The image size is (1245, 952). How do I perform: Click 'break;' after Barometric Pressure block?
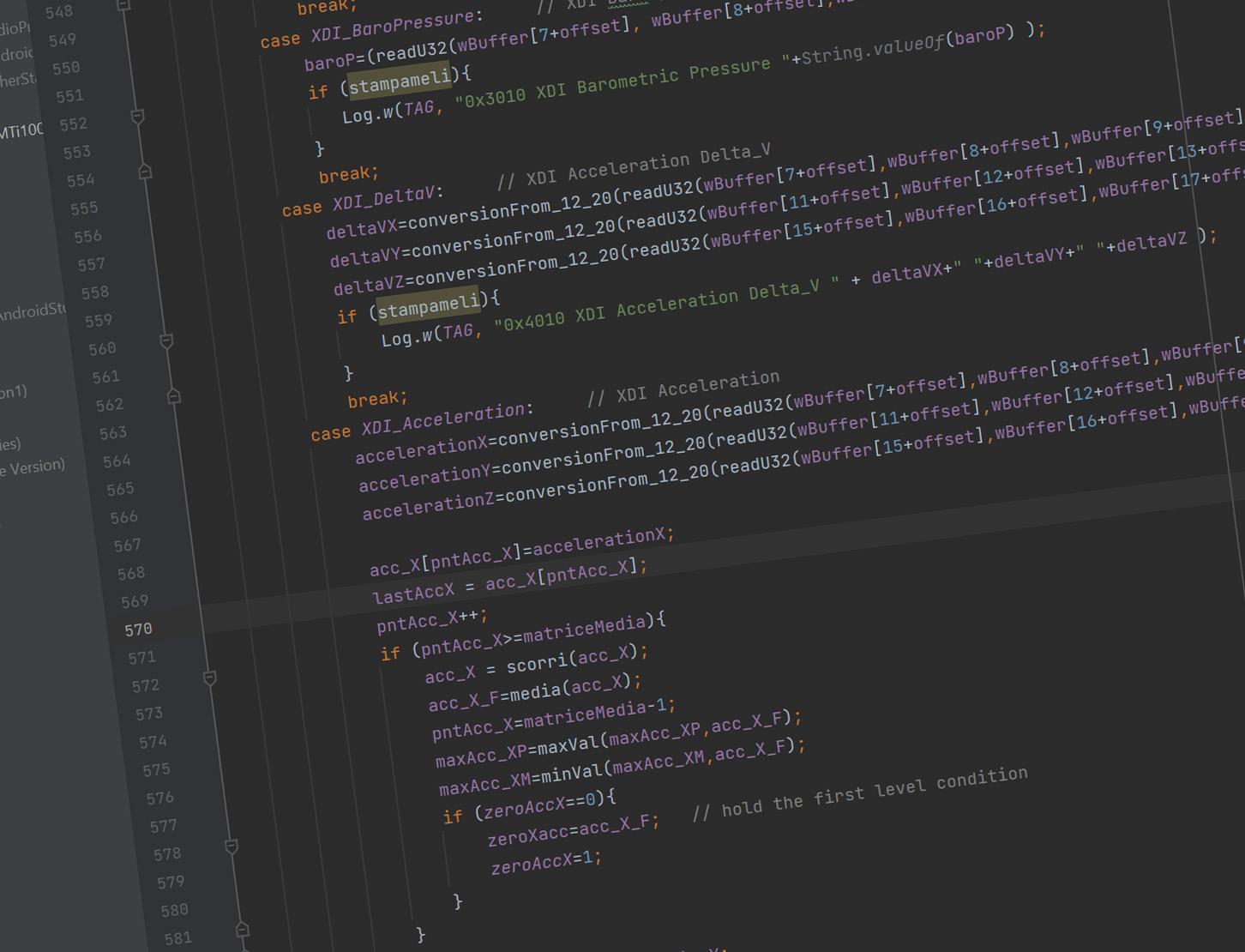[349, 174]
